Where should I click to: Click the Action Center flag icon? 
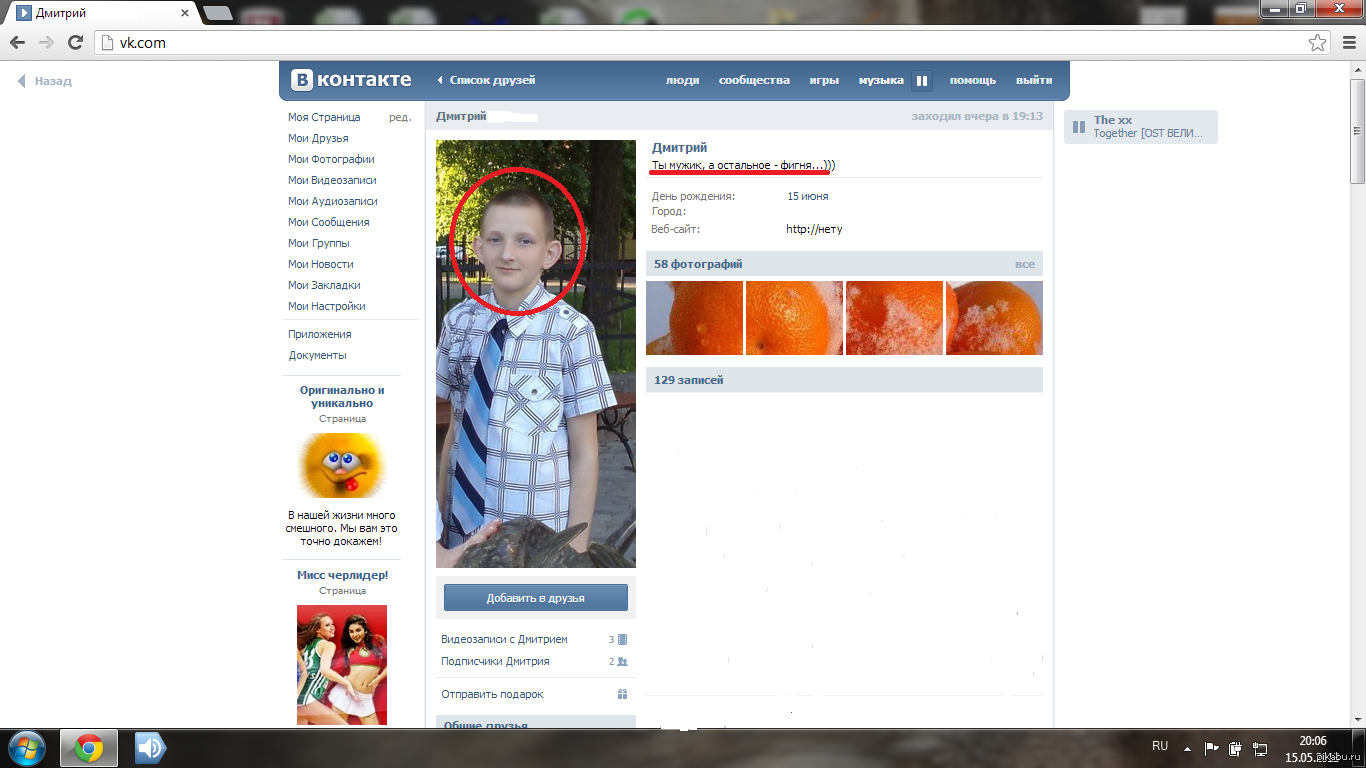click(x=1211, y=747)
